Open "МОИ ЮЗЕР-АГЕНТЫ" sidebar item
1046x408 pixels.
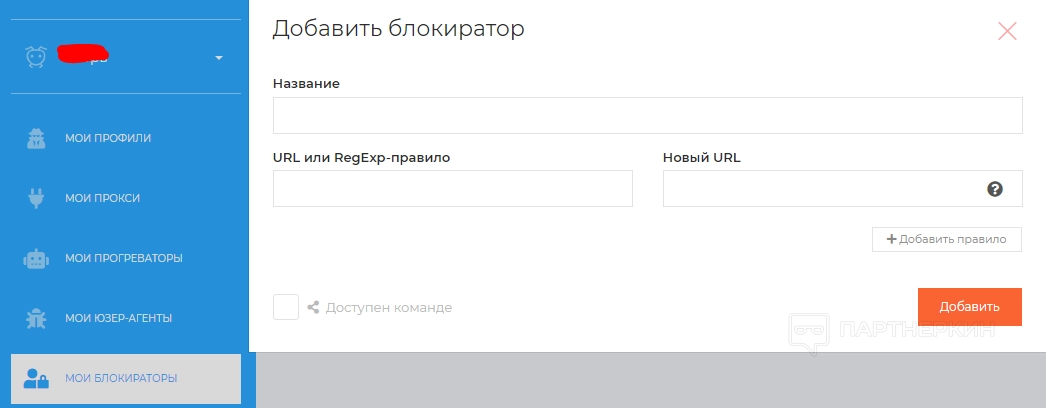[118, 318]
